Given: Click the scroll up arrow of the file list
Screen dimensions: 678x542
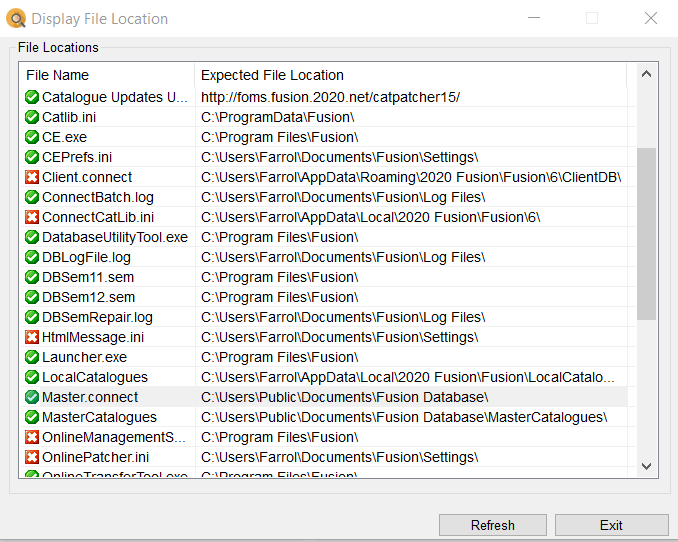Looking at the screenshot, I should tap(646, 74).
